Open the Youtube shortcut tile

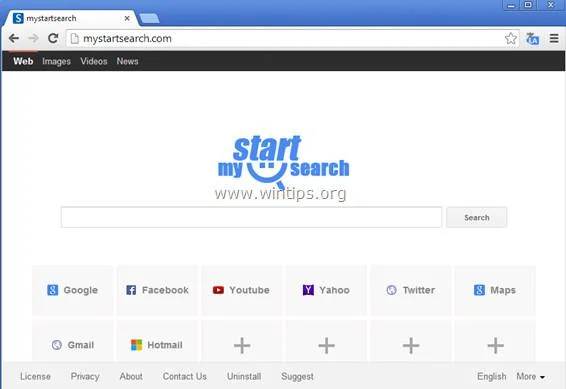coord(241,290)
